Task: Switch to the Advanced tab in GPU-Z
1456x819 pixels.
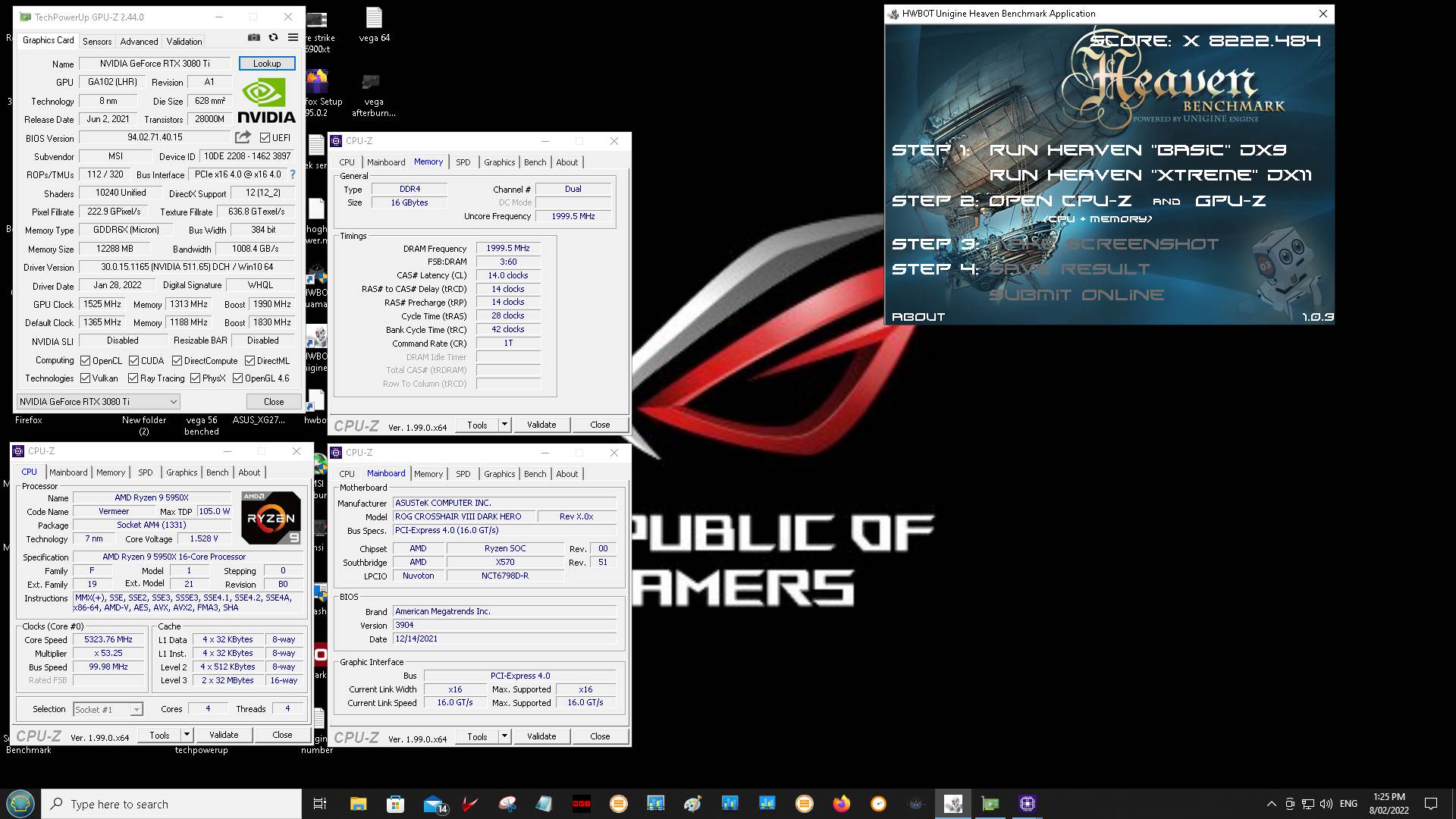Action: (x=139, y=42)
